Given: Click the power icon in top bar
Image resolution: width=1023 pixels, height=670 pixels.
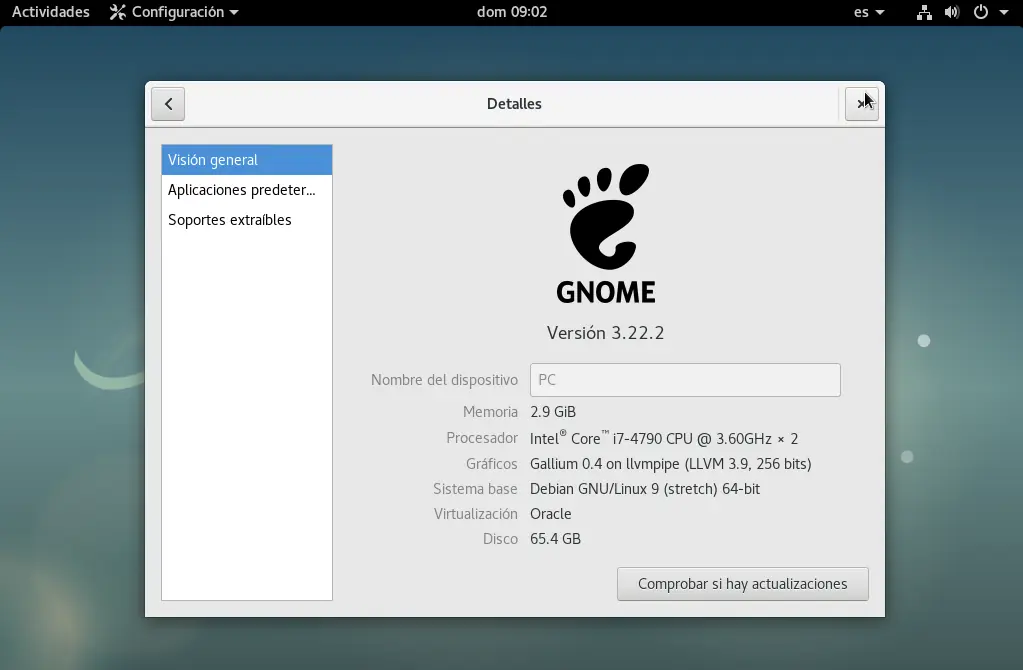Looking at the screenshot, I should tap(981, 12).
